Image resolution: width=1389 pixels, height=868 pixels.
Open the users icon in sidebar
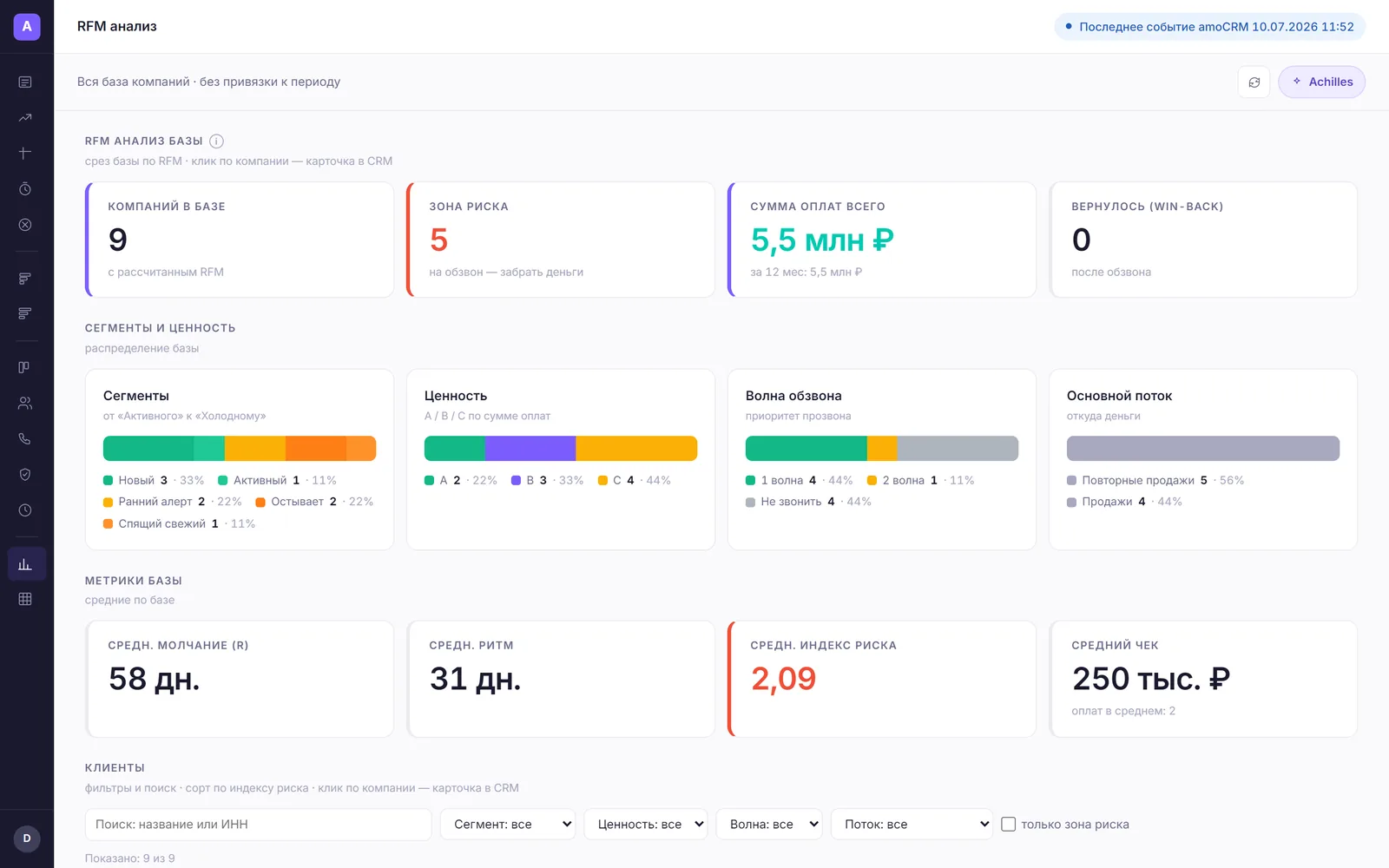click(x=25, y=403)
